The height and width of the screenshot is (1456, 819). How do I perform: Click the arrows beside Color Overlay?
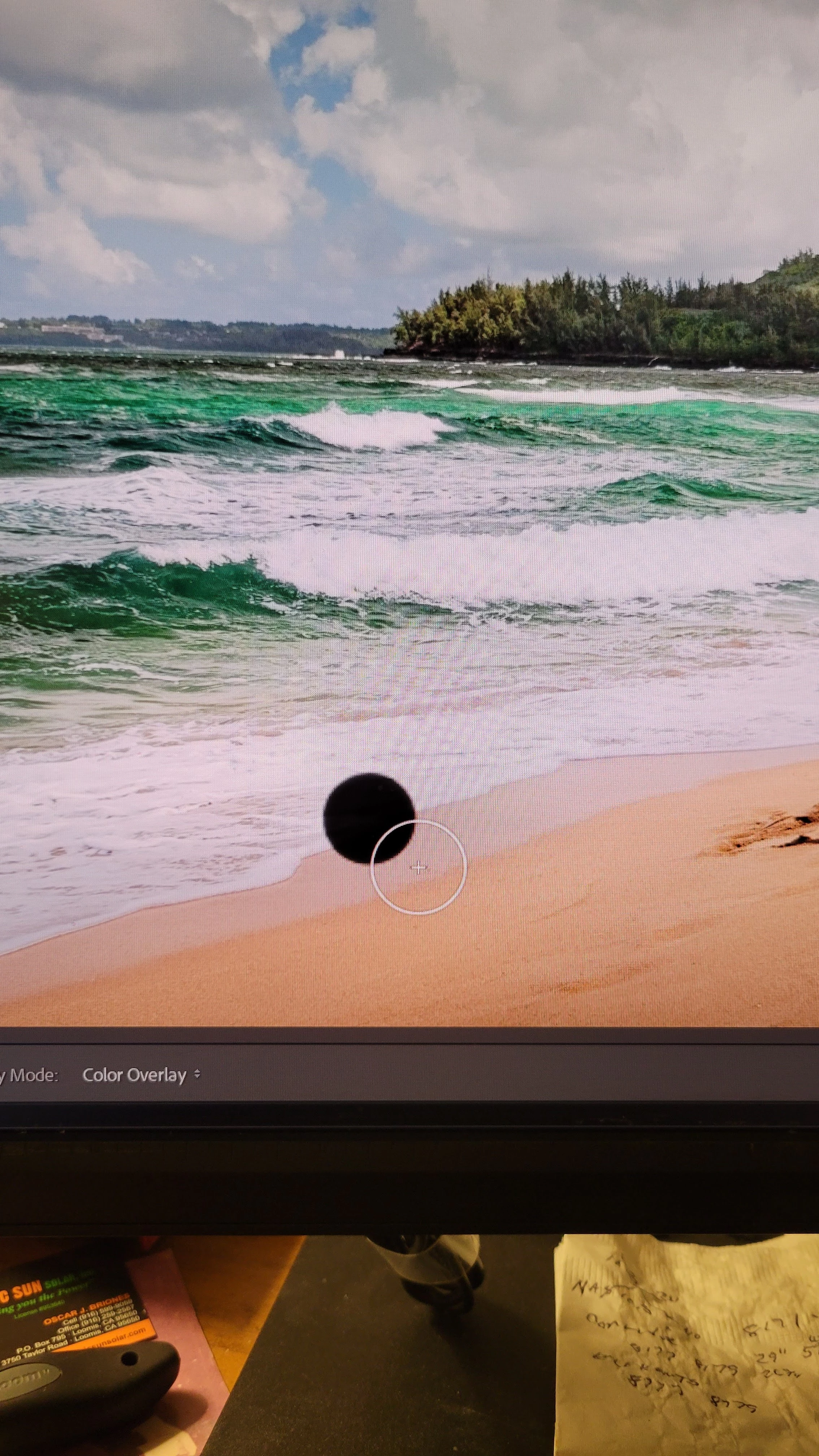[197, 1073]
